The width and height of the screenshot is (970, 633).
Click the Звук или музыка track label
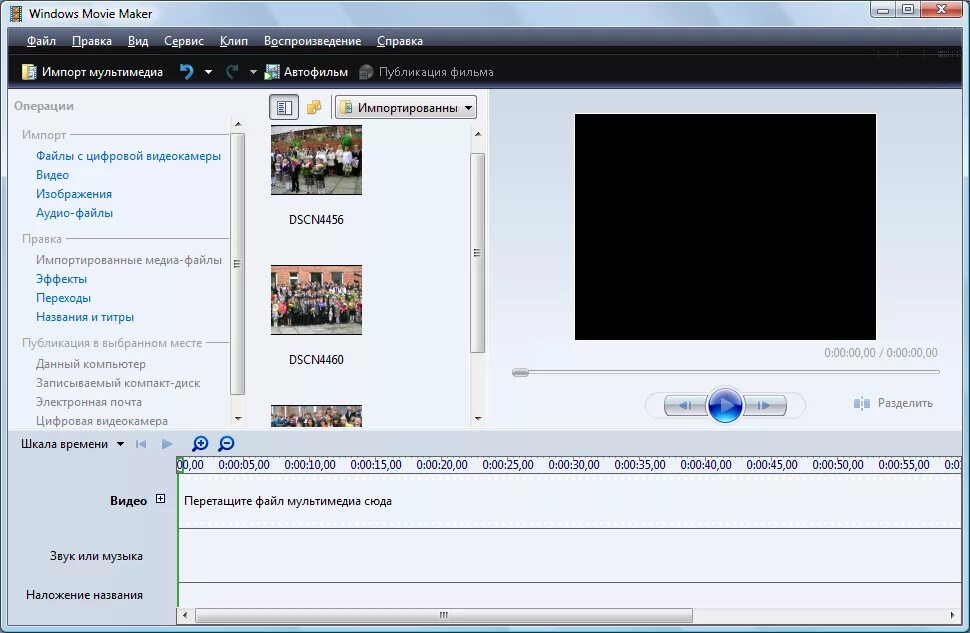[96, 556]
